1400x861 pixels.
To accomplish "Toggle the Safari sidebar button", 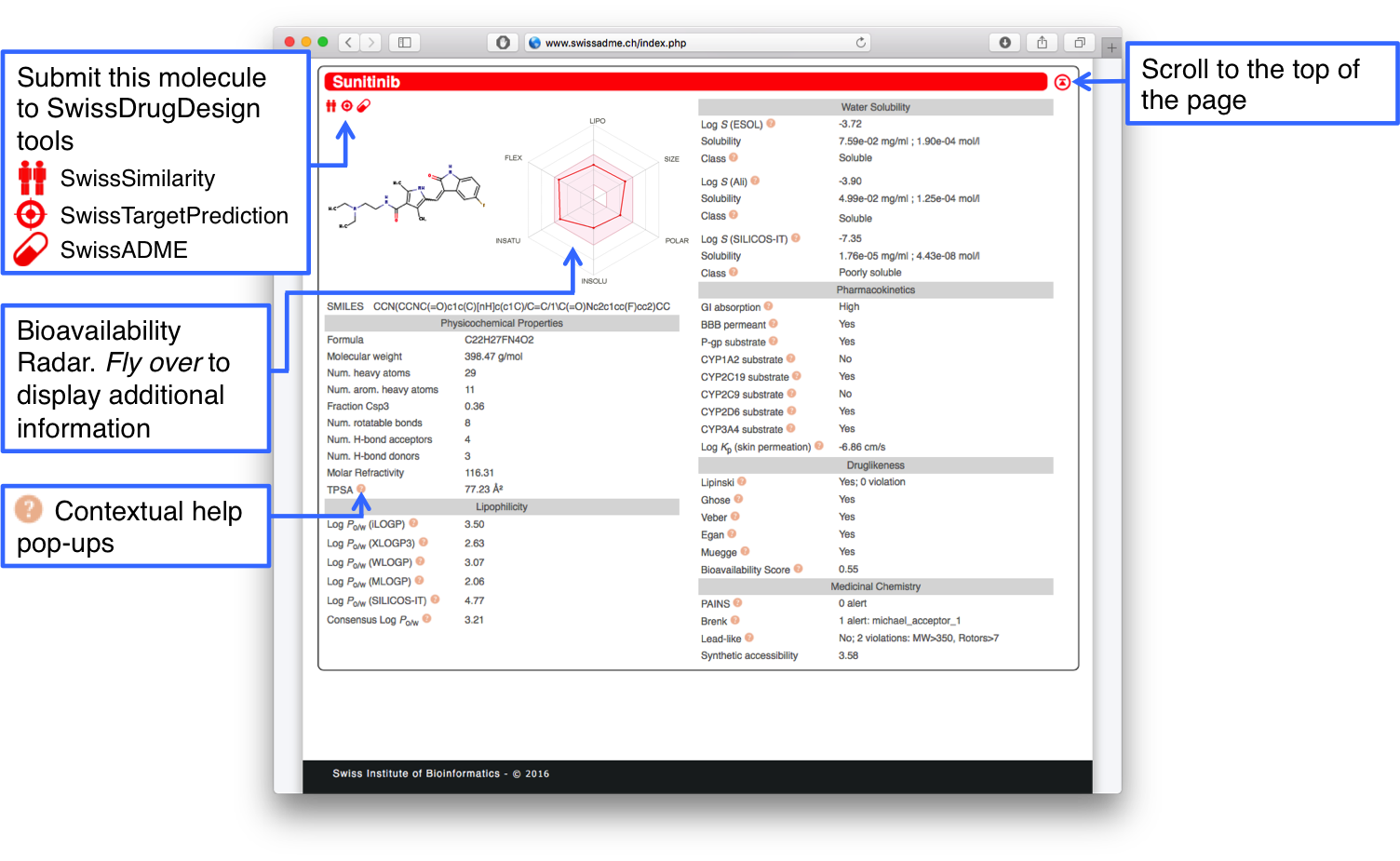I will click(x=405, y=42).
